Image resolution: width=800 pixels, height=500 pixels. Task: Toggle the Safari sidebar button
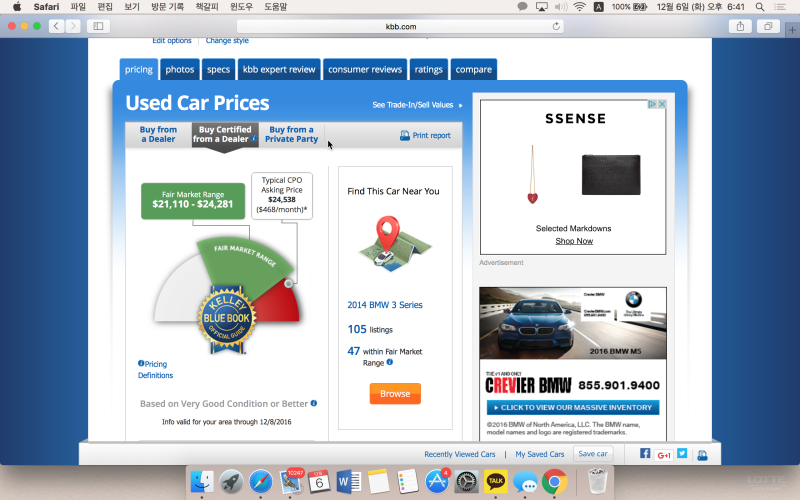click(x=99, y=26)
